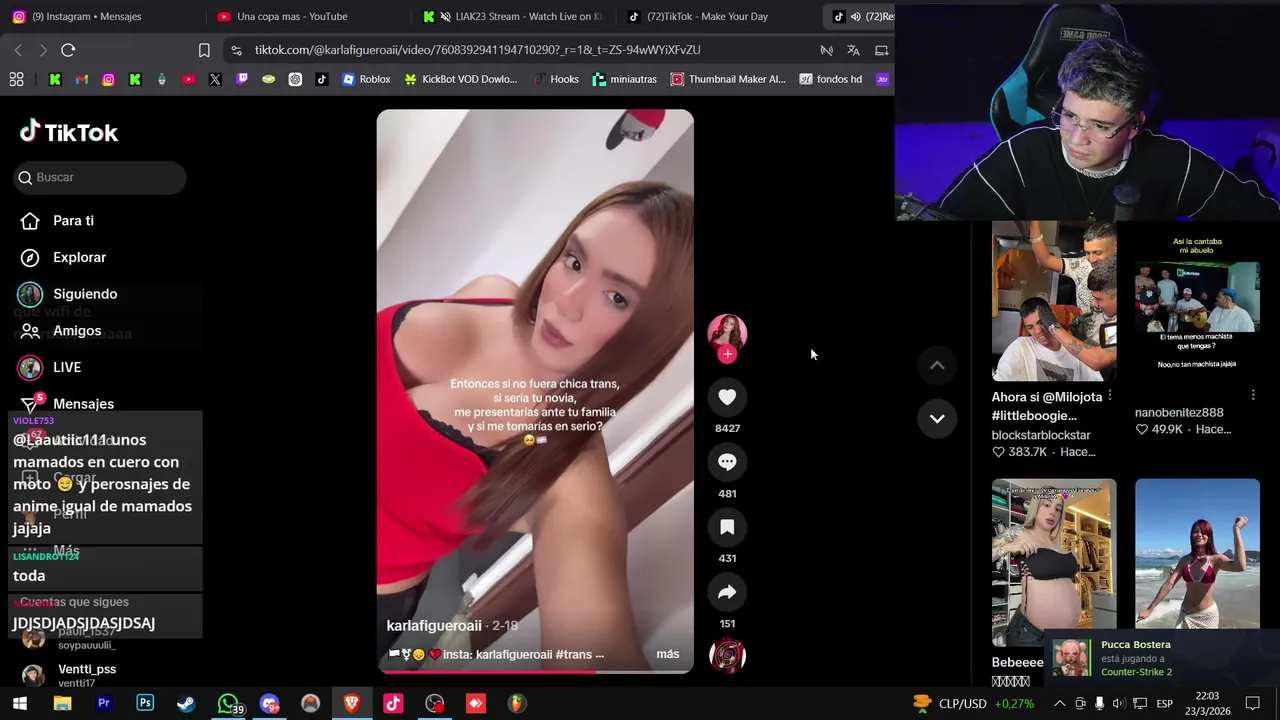Open TikTok app in taskbar

coord(393,704)
